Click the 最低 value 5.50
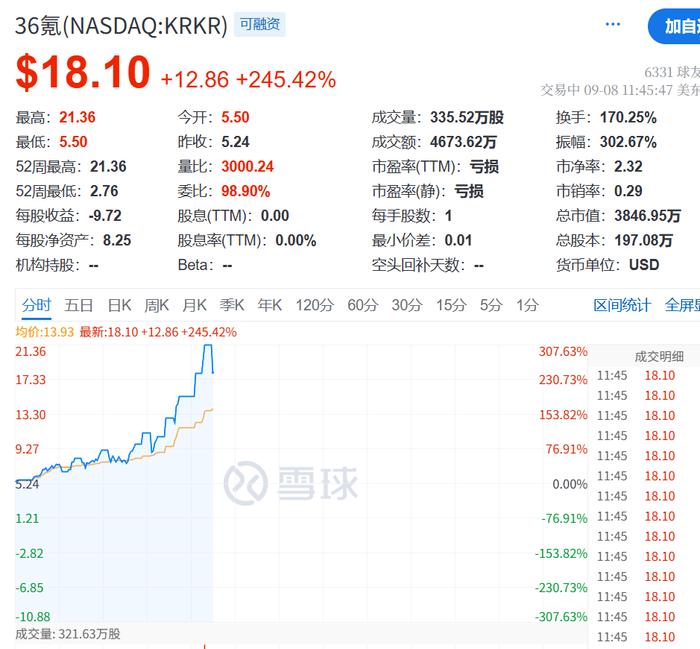Viewport: 700px width, 649px height. tap(73, 142)
